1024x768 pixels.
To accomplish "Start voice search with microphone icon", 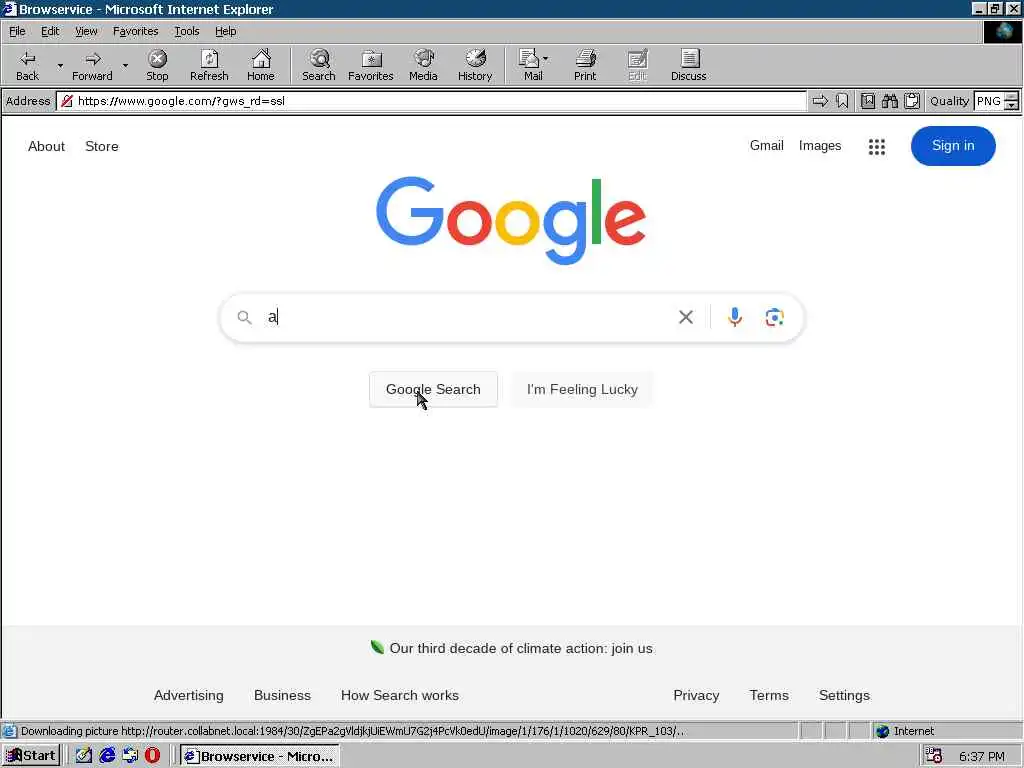I will point(735,317).
